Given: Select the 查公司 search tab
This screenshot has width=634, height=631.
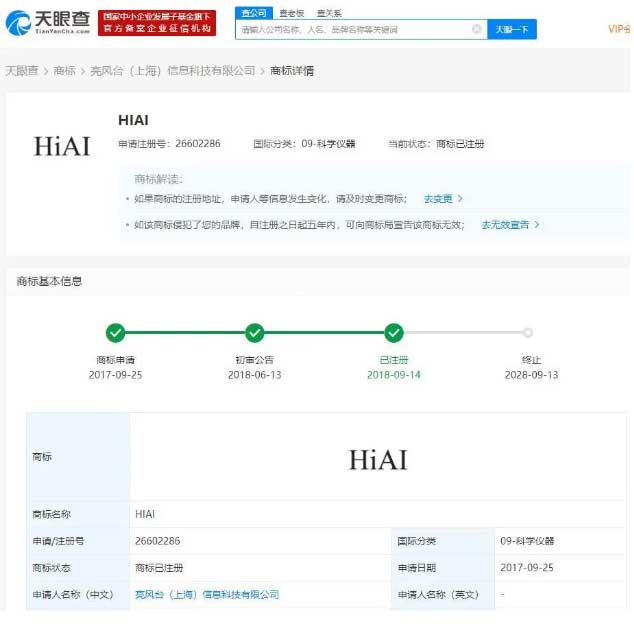Looking at the screenshot, I should tap(254, 13).
